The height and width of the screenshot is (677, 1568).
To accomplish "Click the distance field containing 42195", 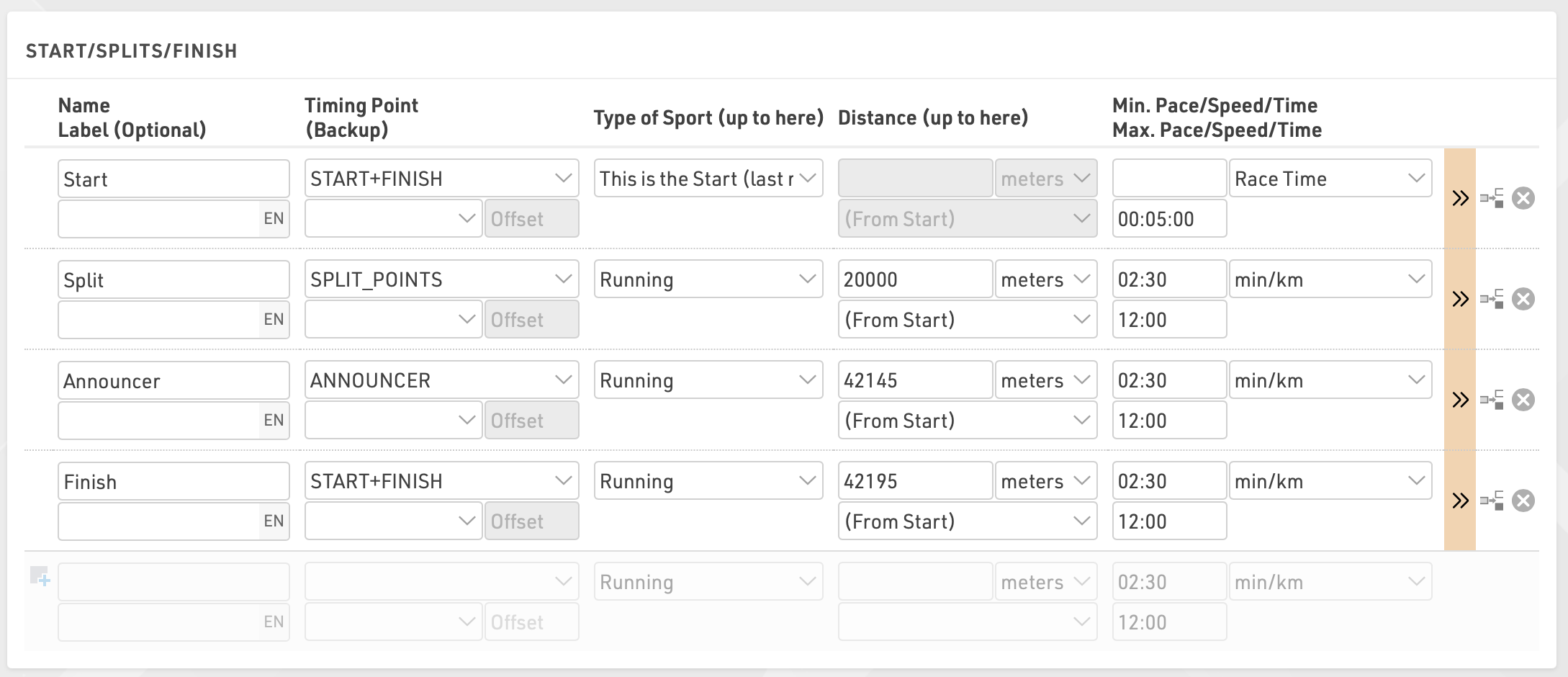I will point(914,481).
